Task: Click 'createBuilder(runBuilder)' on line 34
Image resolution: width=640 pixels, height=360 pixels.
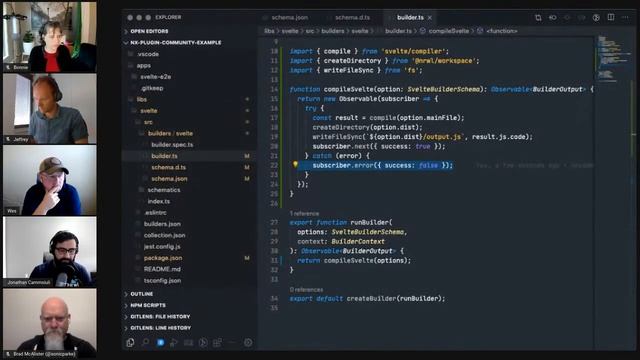Action: click(x=396, y=298)
